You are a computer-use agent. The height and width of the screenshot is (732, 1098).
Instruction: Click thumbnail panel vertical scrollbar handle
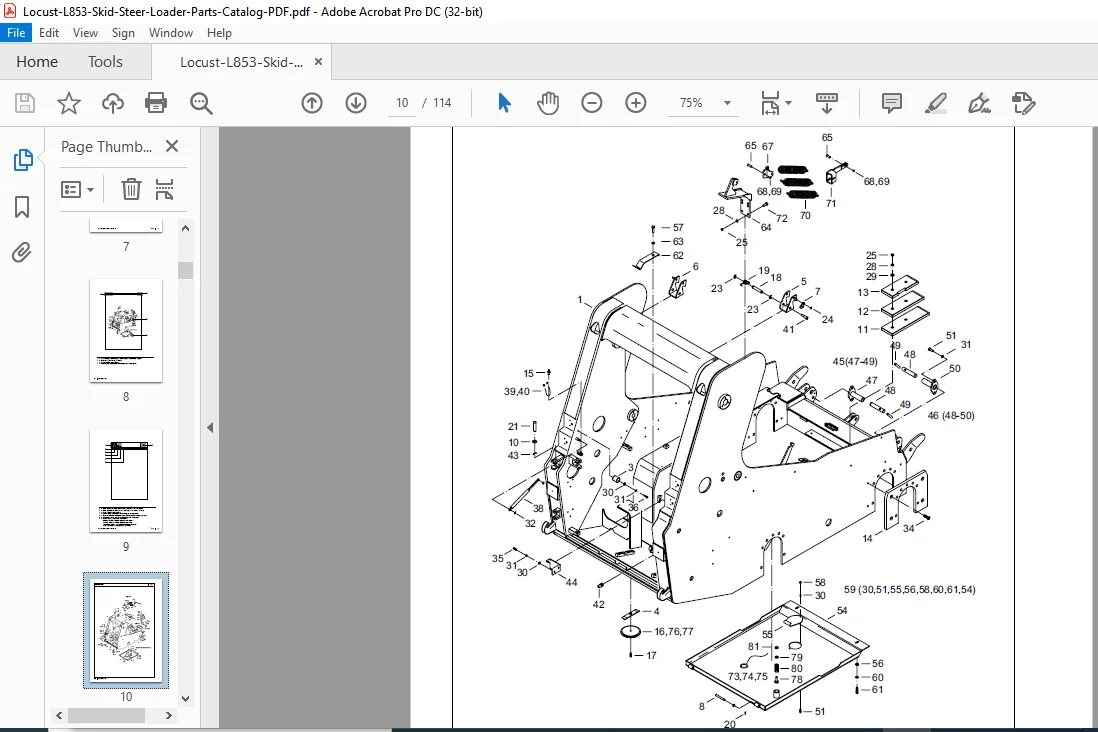pyautogui.click(x=186, y=270)
